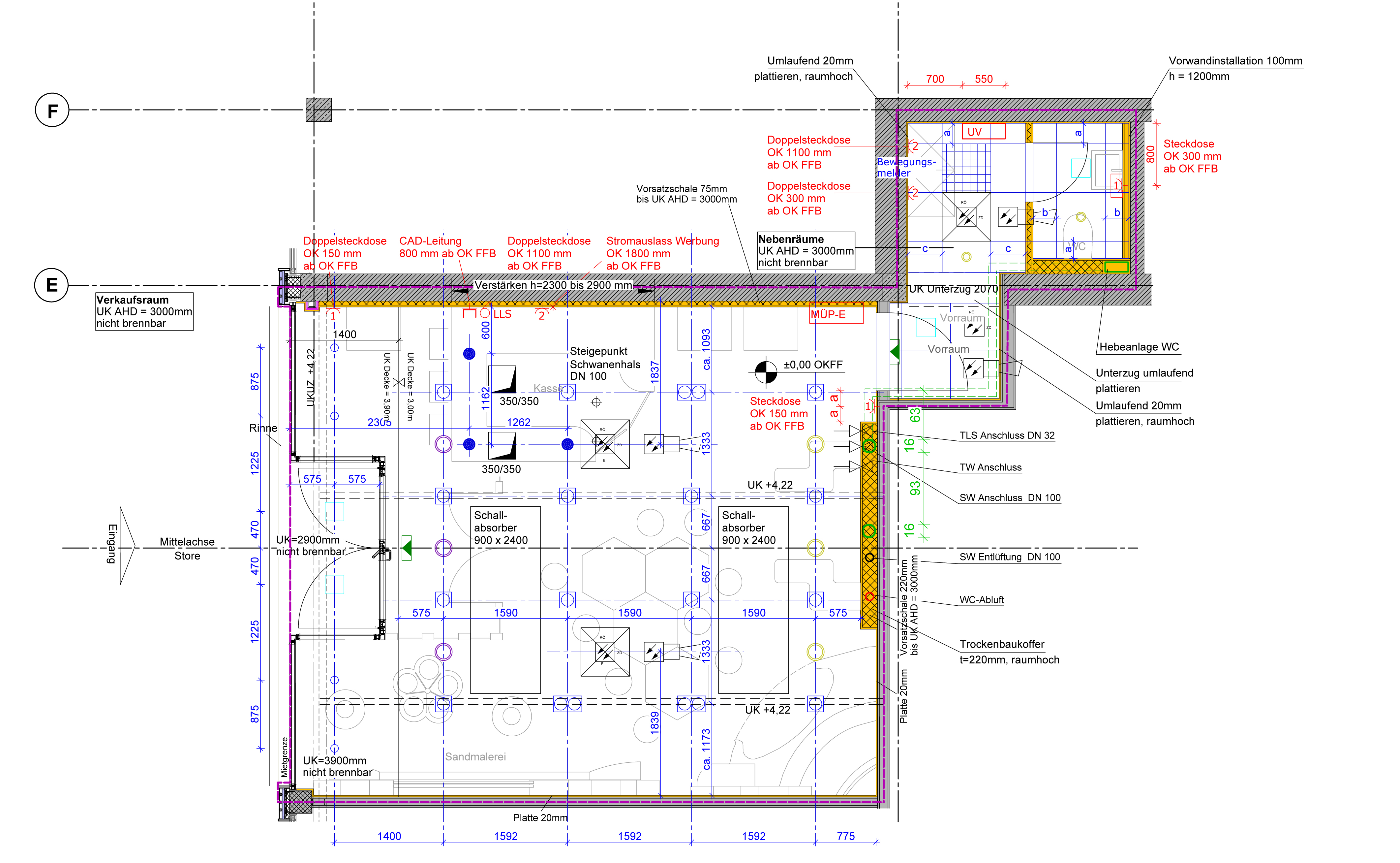The height and width of the screenshot is (863, 1400).
Task: Click the Doppelsteckdose OK 150 mm note
Action: tap(345, 253)
